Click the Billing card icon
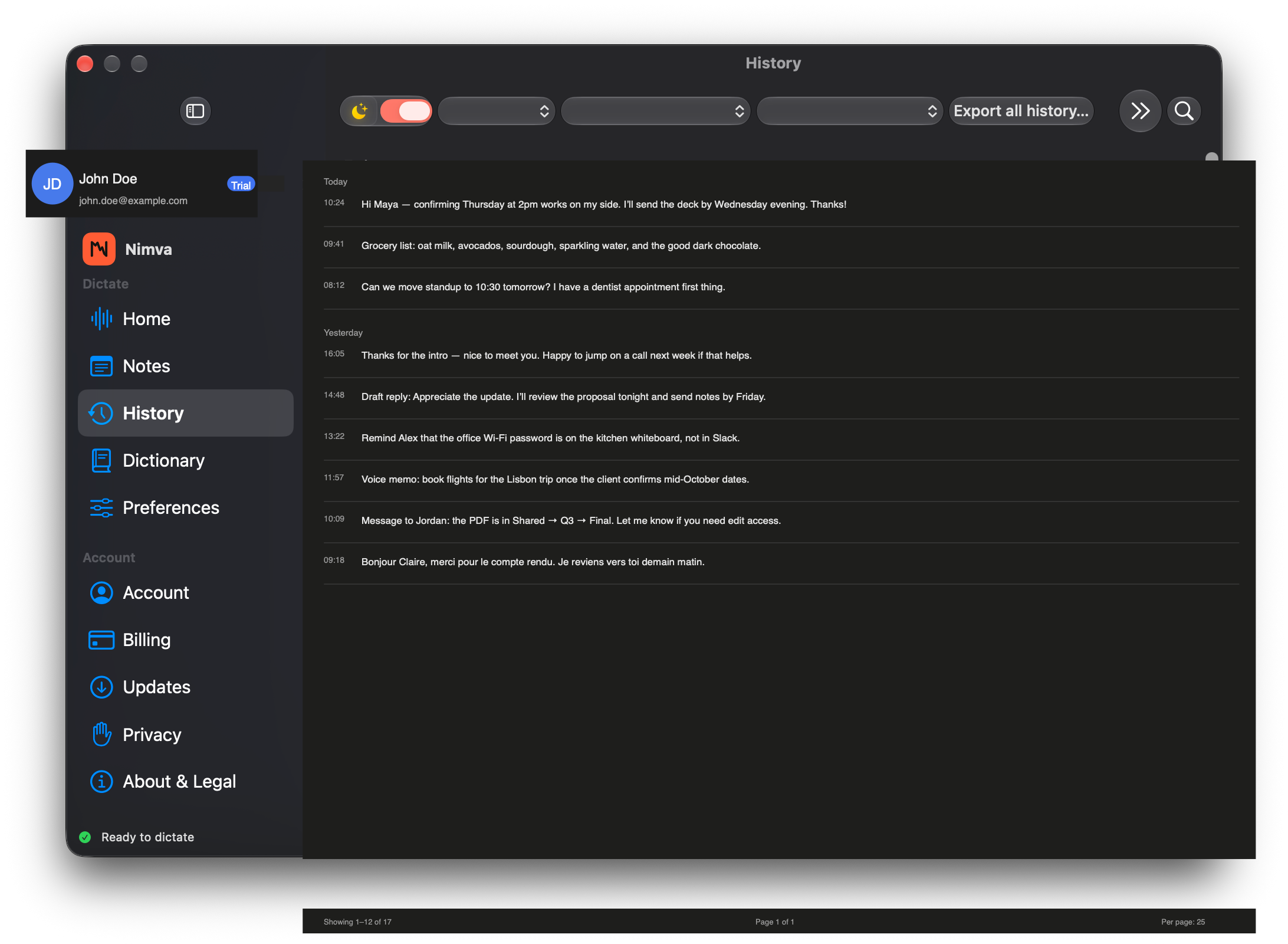Viewport: 1288px width, 944px height. (101, 640)
